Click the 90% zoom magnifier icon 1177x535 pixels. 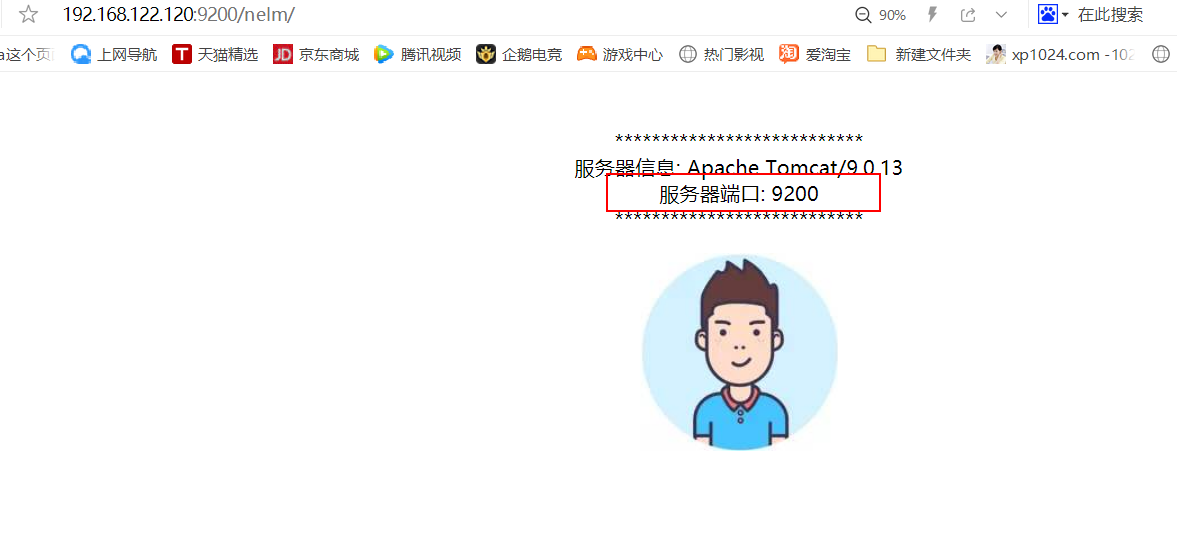pyautogui.click(x=863, y=15)
